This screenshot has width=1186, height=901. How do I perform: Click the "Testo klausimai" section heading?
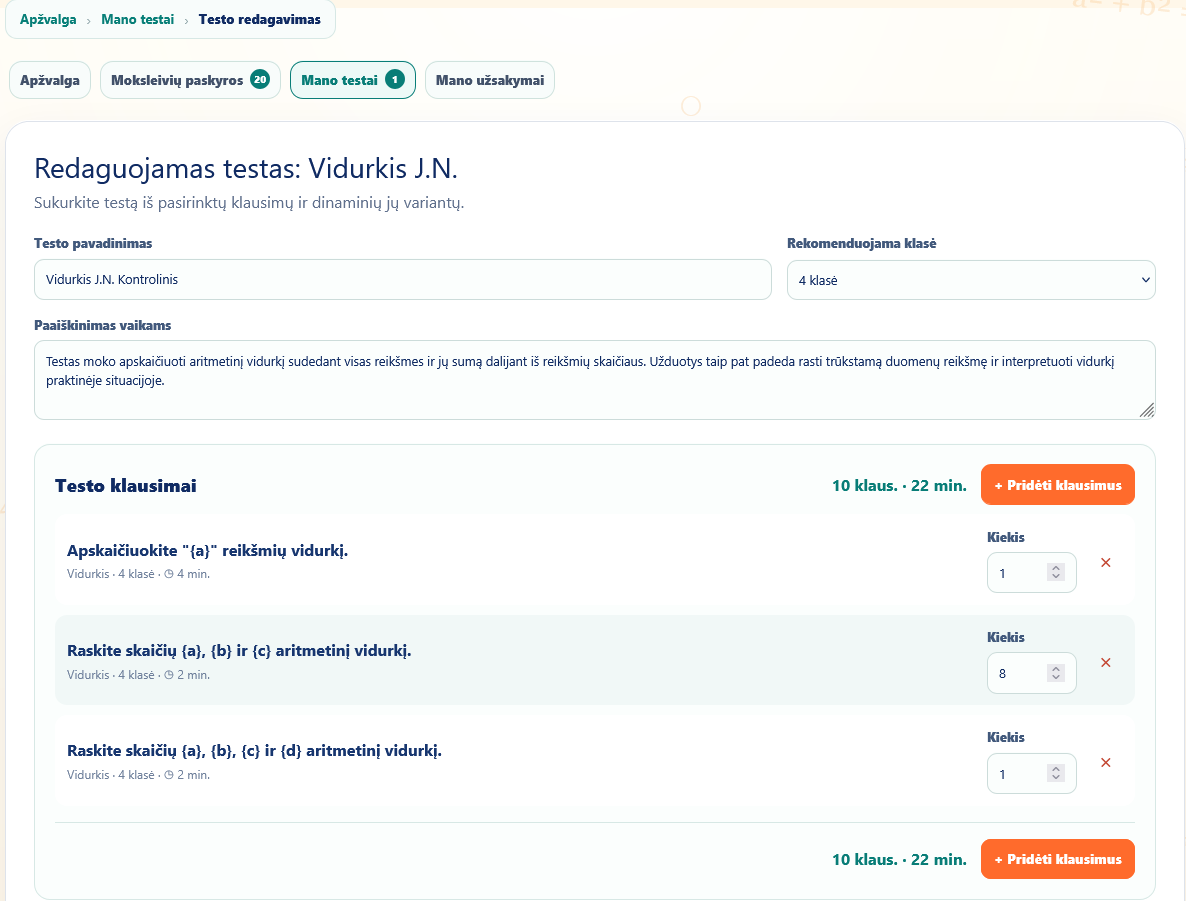[126, 486]
